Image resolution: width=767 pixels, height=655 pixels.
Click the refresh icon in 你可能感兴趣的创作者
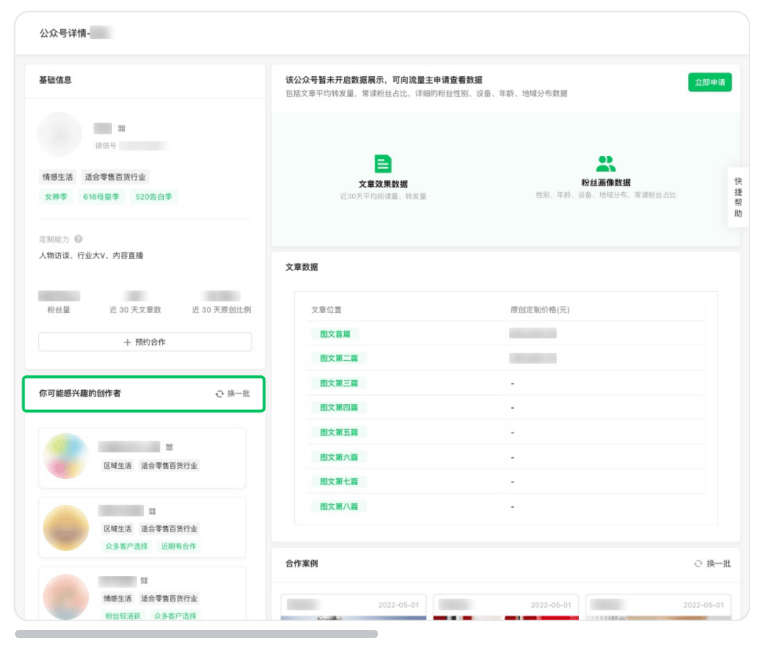tap(220, 394)
